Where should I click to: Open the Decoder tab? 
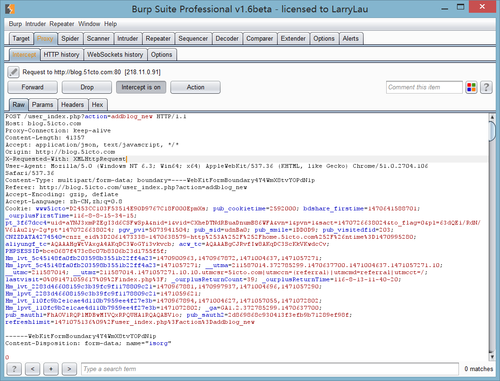click(x=227, y=39)
